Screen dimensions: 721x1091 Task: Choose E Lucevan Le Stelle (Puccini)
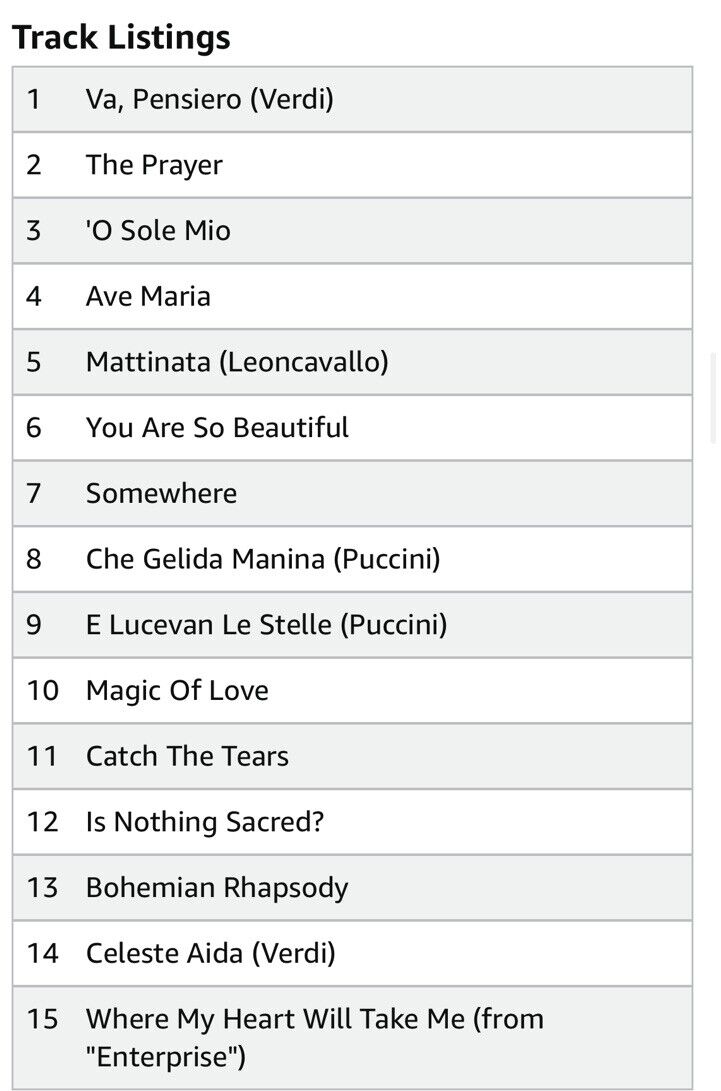[352, 625]
